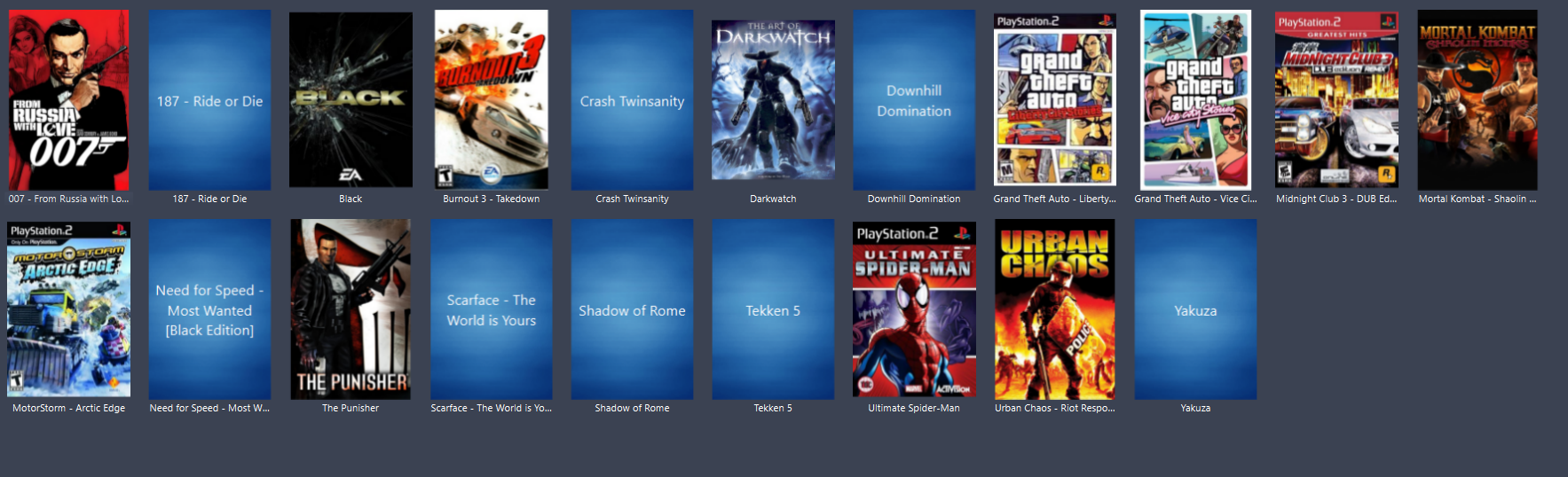Open the Ultimate Spider-Man cover art
Screen dimensions: 1568x477
click(914, 309)
